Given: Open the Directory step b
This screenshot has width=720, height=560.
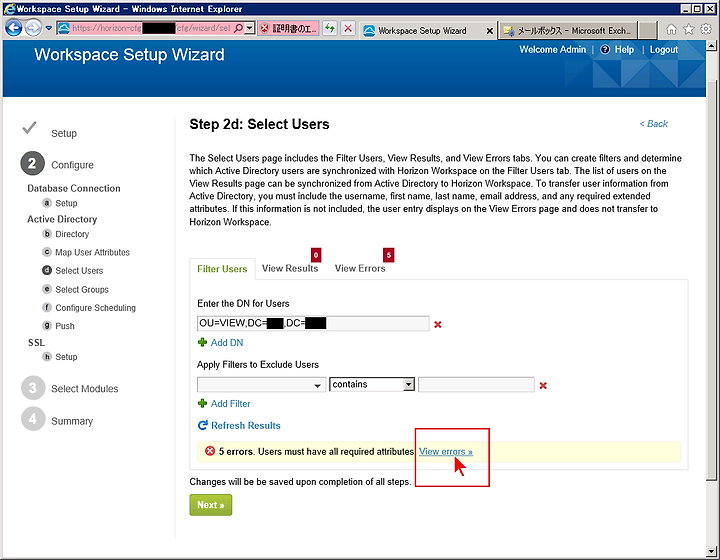Looking at the screenshot, I should click(66, 234).
